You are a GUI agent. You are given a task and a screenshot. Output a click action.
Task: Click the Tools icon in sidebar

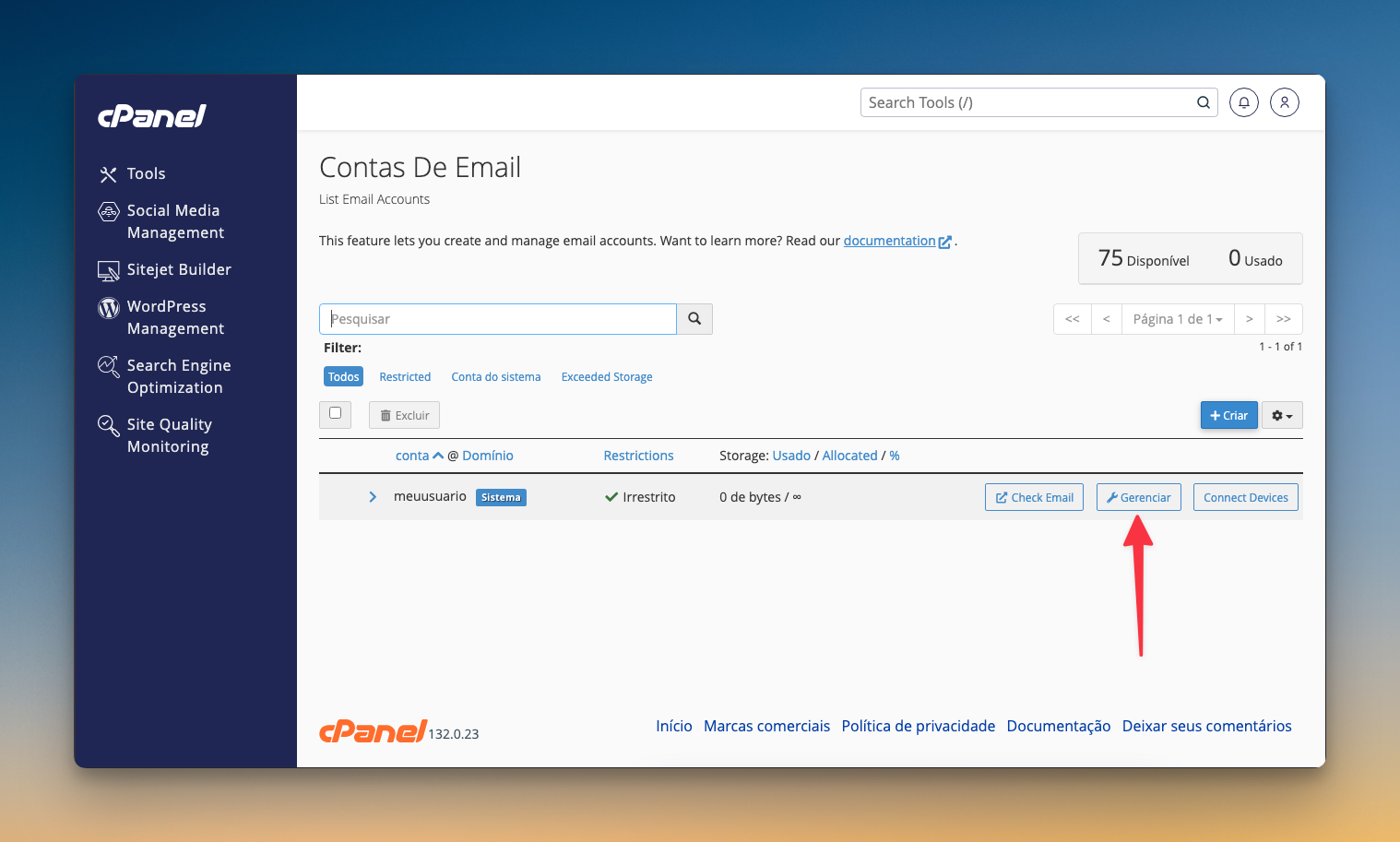click(109, 174)
